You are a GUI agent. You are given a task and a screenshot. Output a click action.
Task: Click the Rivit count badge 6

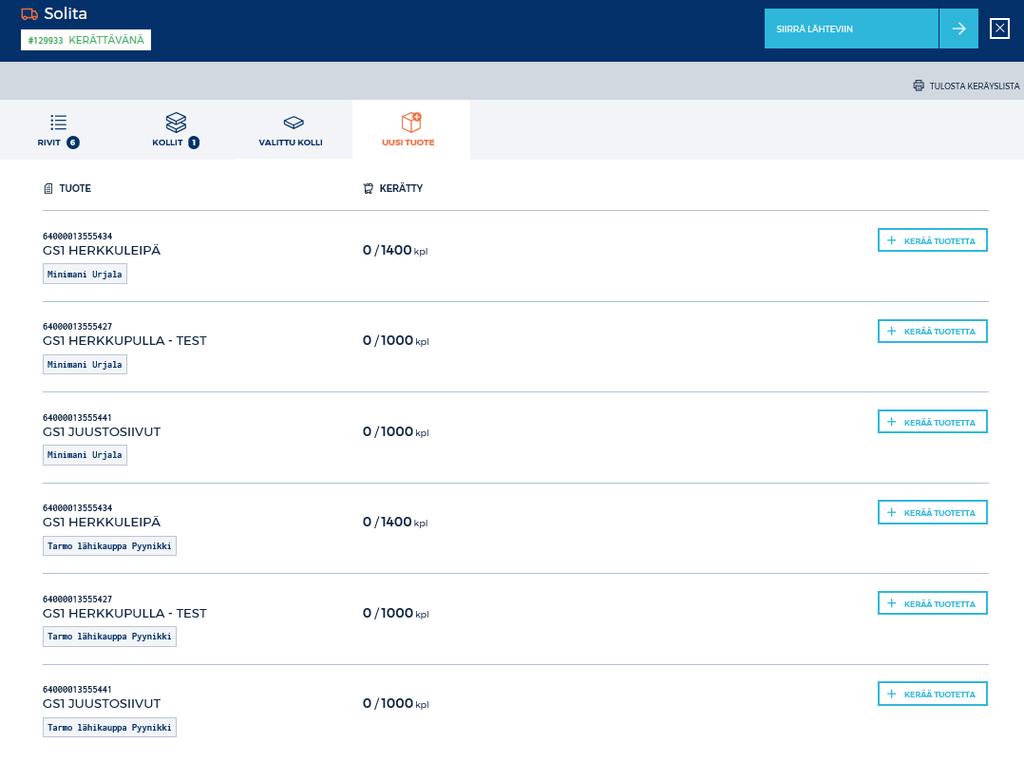click(73, 142)
